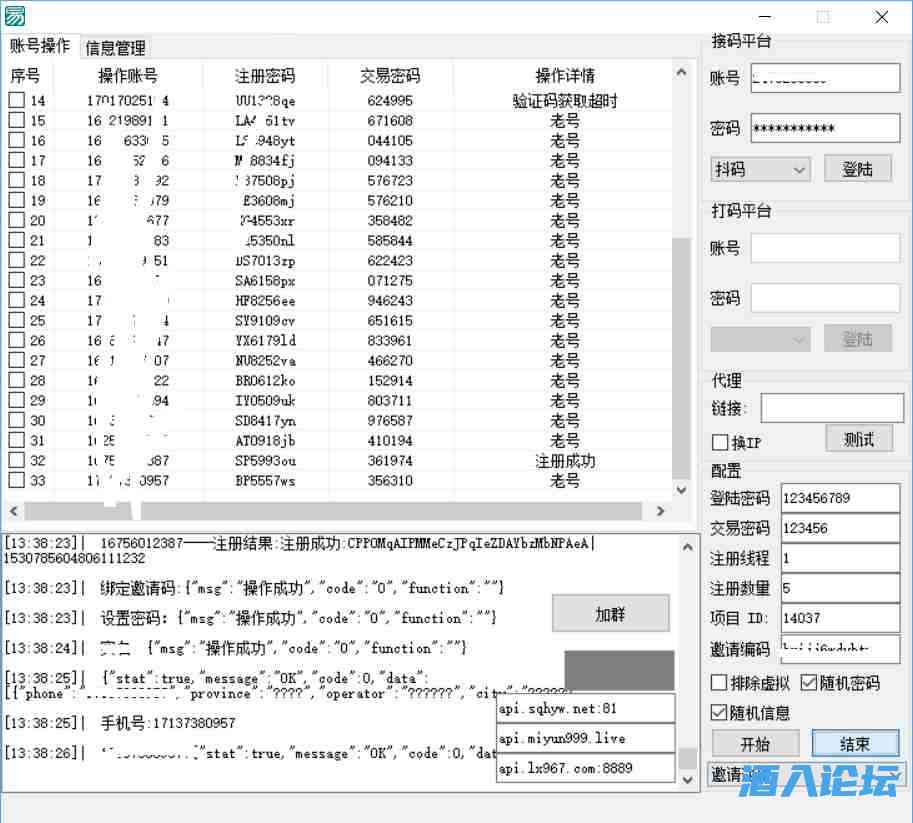Open the 抖码 platform dropdown
Screen dimensions: 913x823
pyautogui.click(x=760, y=169)
